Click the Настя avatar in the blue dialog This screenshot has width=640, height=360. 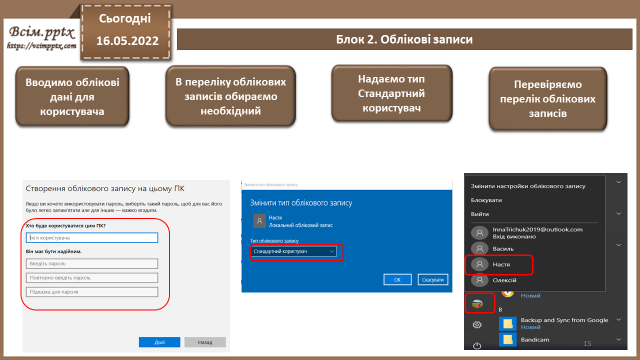pyautogui.click(x=259, y=221)
